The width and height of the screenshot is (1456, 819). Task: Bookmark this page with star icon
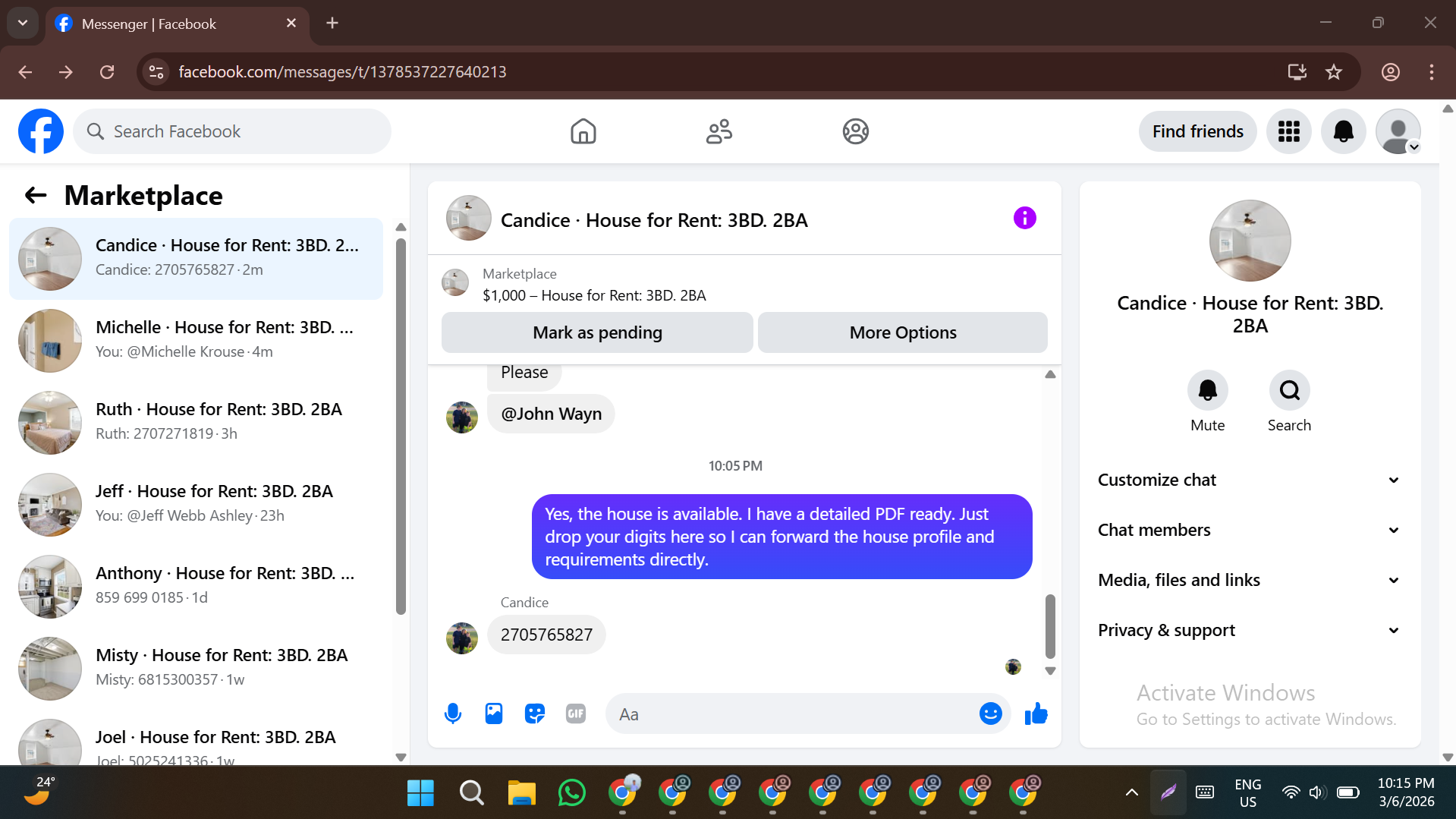pos(1333,72)
